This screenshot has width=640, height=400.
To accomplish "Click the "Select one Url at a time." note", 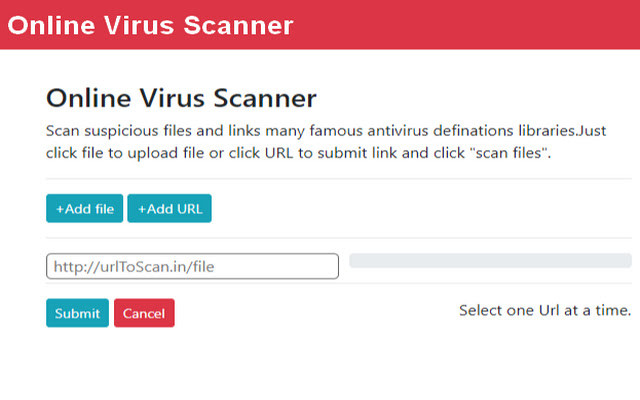I will [x=545, y=310].
